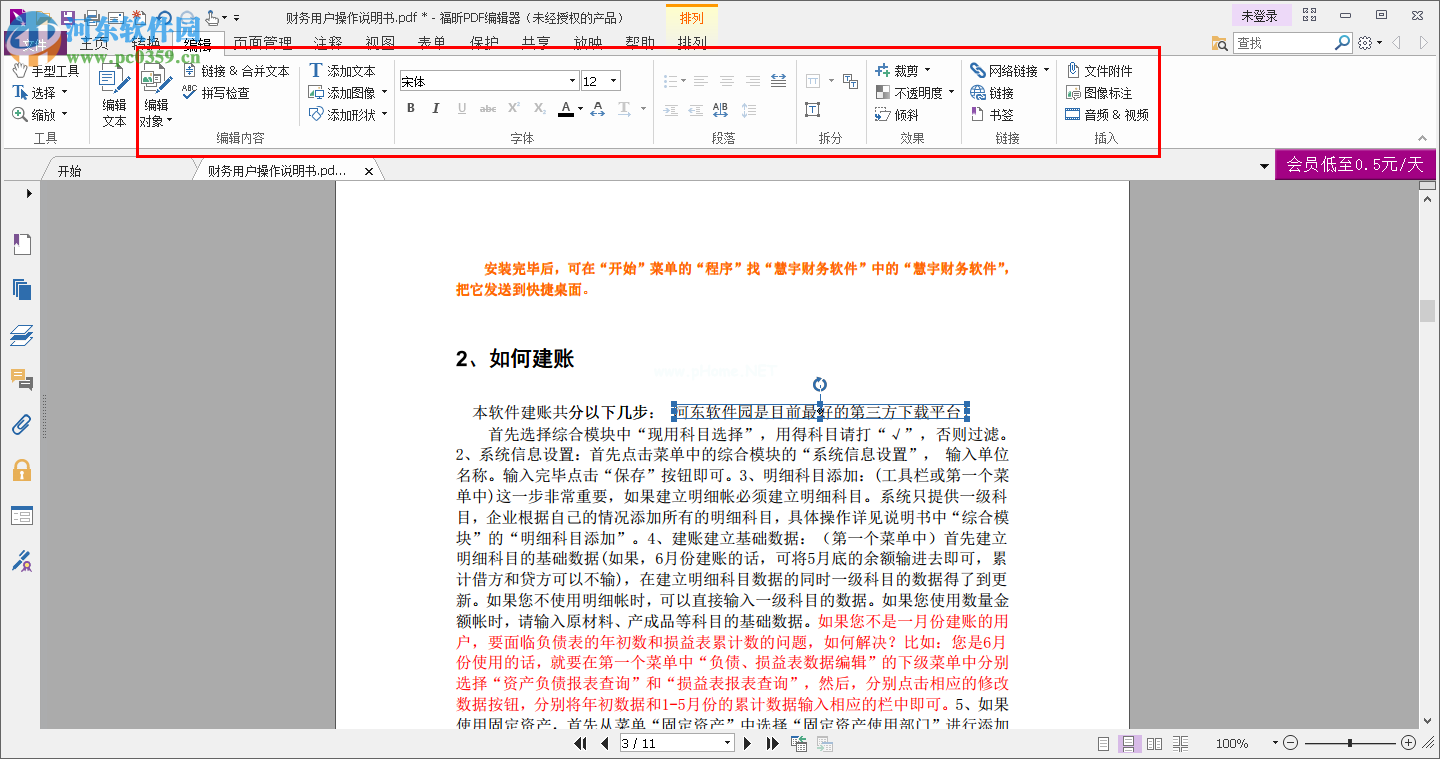Click the Tilt/Shear (倾斜) effect
This screenshot has width=1440, height=759.
click(x=897, y=115)
